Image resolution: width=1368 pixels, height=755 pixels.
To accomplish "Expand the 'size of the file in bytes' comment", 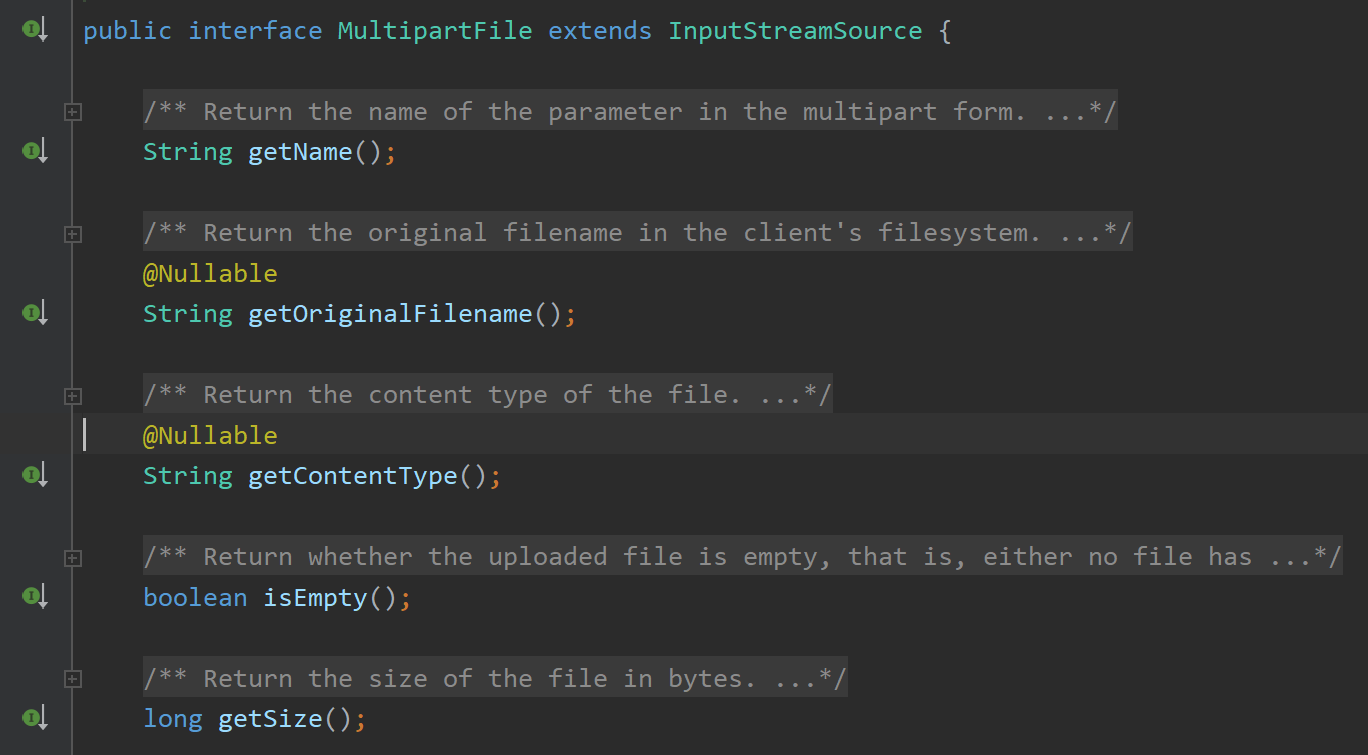I will [72, 679].
